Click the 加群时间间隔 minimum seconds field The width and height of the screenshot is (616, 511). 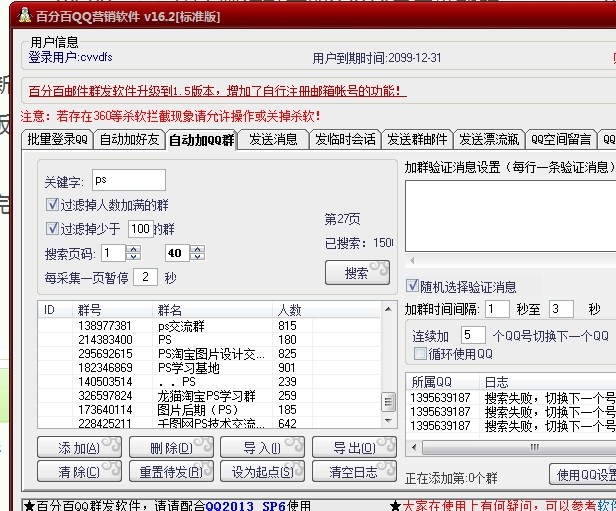coord(497,309)
